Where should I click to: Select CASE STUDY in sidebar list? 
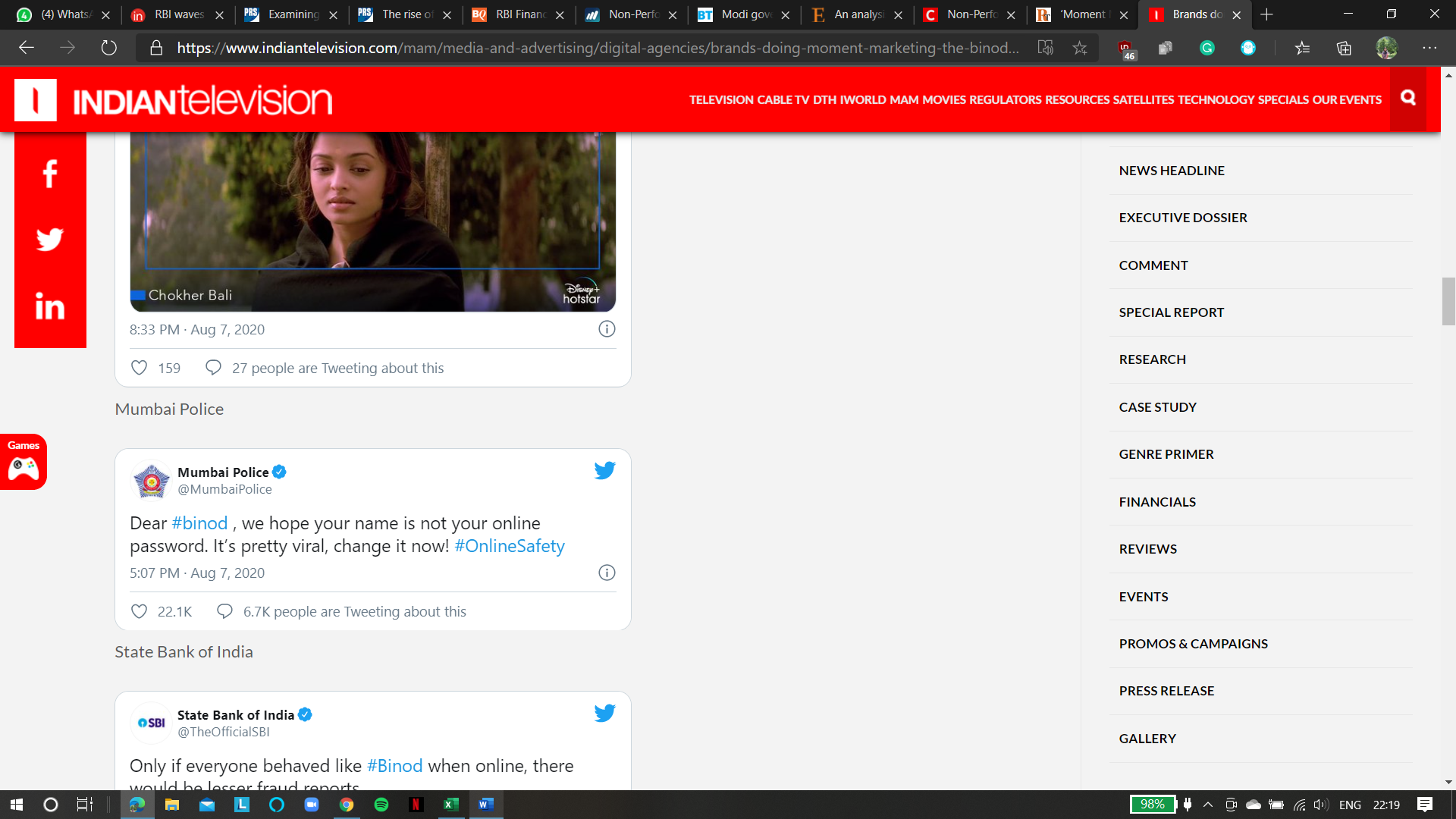(x=1157, y=407)
